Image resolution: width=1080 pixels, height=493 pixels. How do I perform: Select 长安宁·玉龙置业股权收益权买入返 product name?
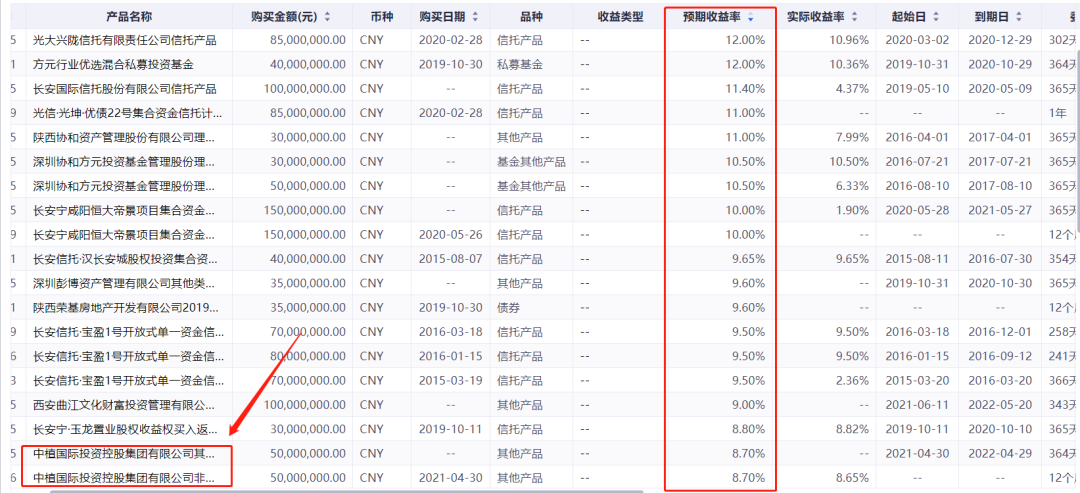click(x=126, y=430)
